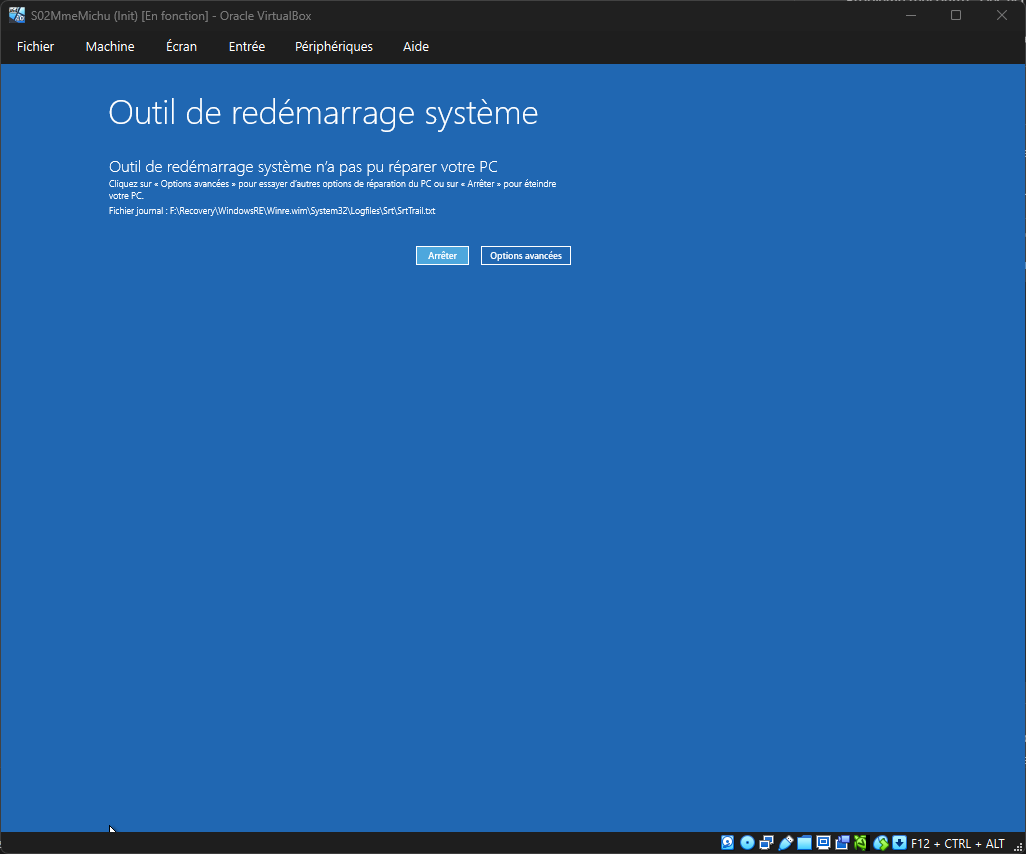This screenshot has width=1026, height=854.
Task: Open the Aide menu
Action: point(416,47)
